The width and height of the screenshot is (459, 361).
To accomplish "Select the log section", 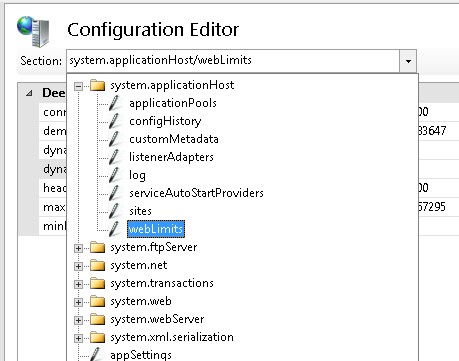I will 137,175.
